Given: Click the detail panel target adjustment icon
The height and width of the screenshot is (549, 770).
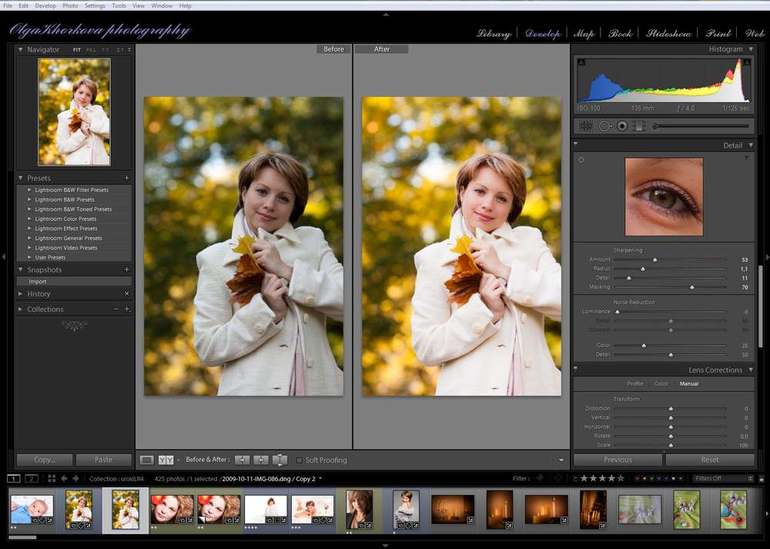Looking at the screenshot, I should point(582,160).
